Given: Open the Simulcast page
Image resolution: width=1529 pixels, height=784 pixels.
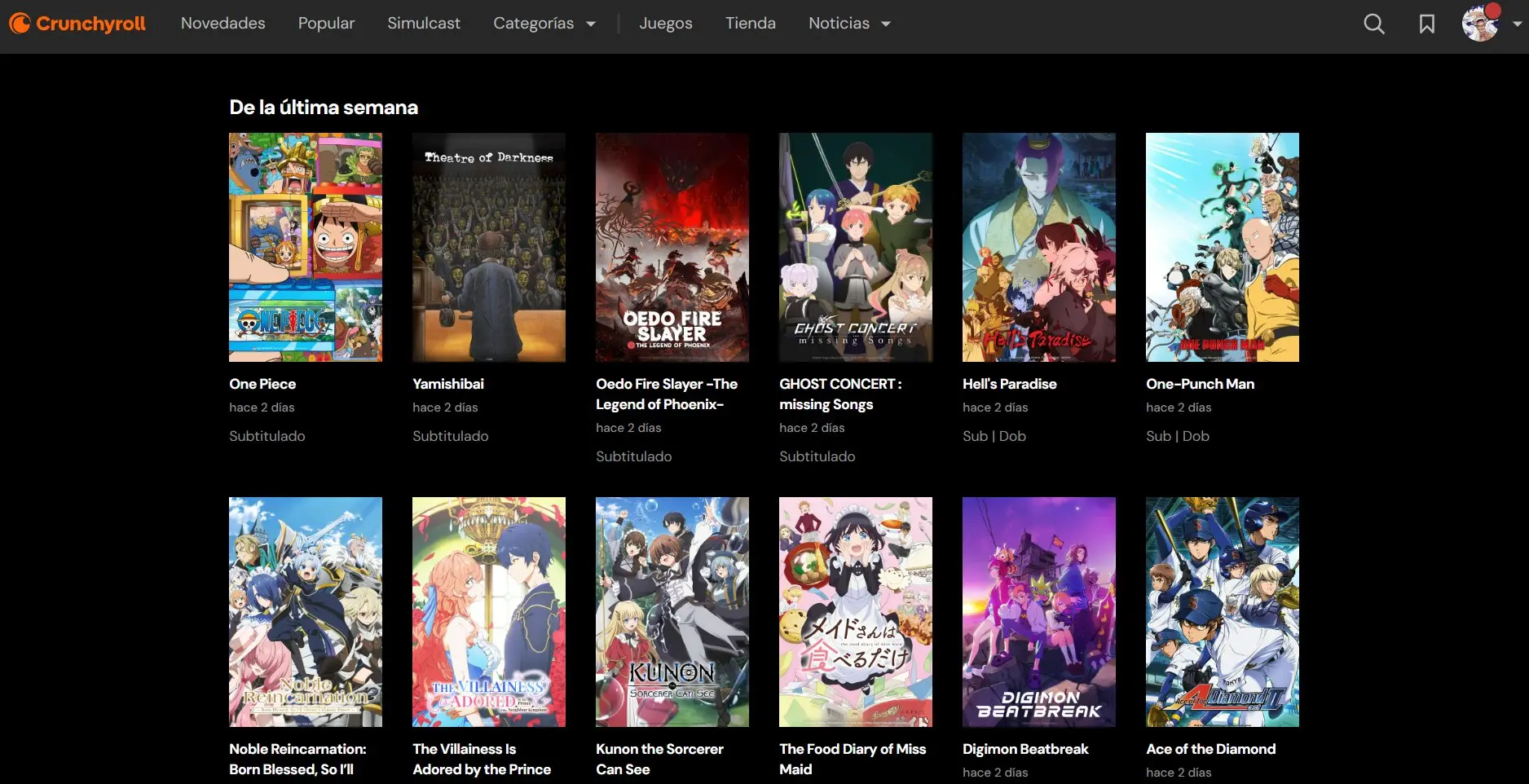Looking at the screenshot, I should (423, 24).
